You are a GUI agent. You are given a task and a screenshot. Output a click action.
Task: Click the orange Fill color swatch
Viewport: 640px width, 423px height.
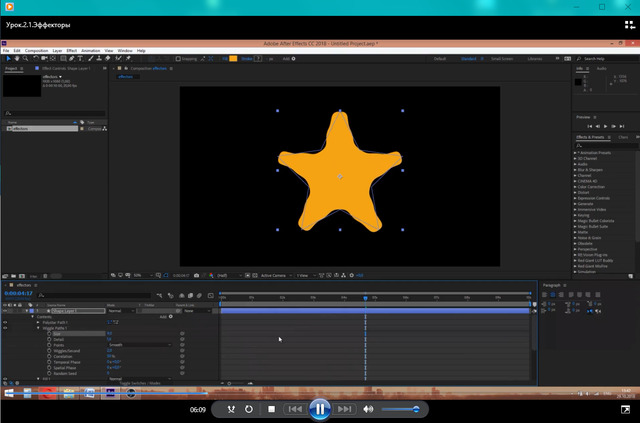(x=234, y=59)
